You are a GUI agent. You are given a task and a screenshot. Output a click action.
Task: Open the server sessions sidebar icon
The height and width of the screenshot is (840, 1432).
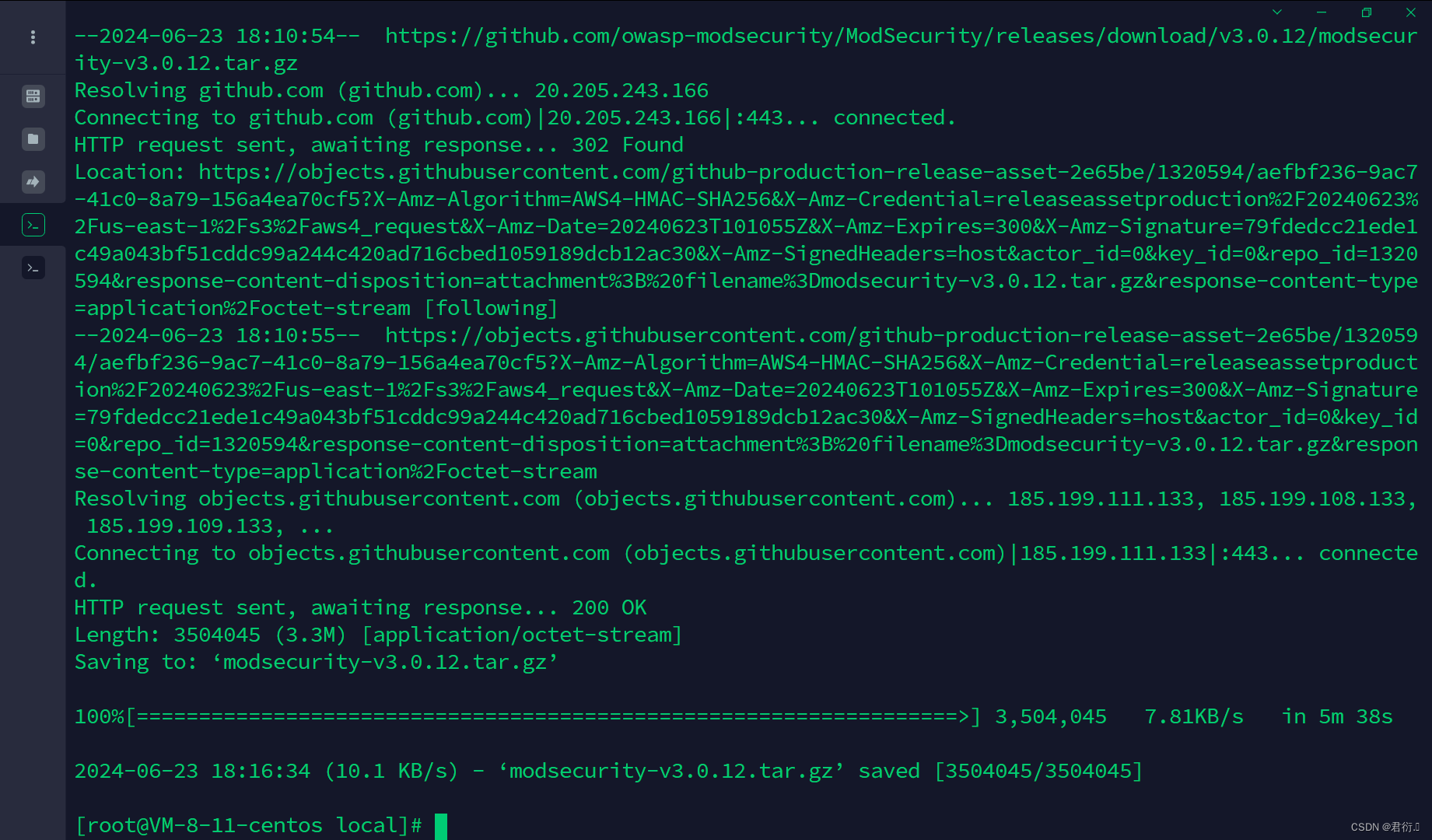[33, 96]
